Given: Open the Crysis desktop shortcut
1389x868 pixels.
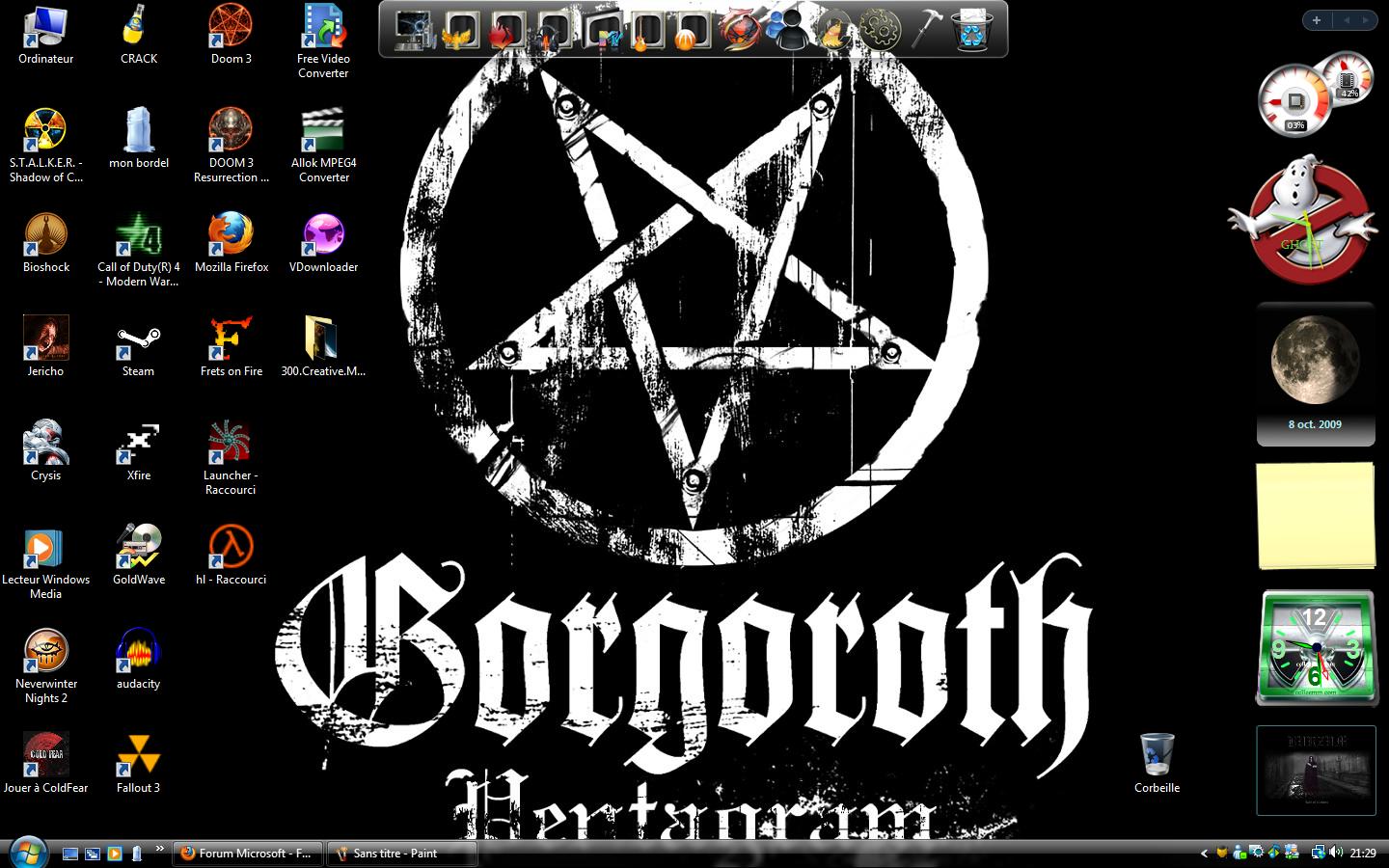Looking at the screenshot, I should tap(45, 446).
